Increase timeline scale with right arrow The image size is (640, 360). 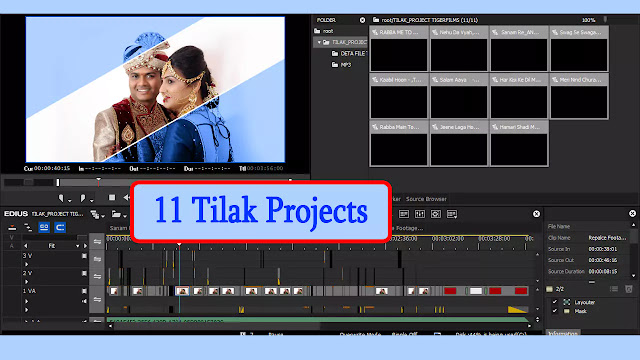click(85, 246)
